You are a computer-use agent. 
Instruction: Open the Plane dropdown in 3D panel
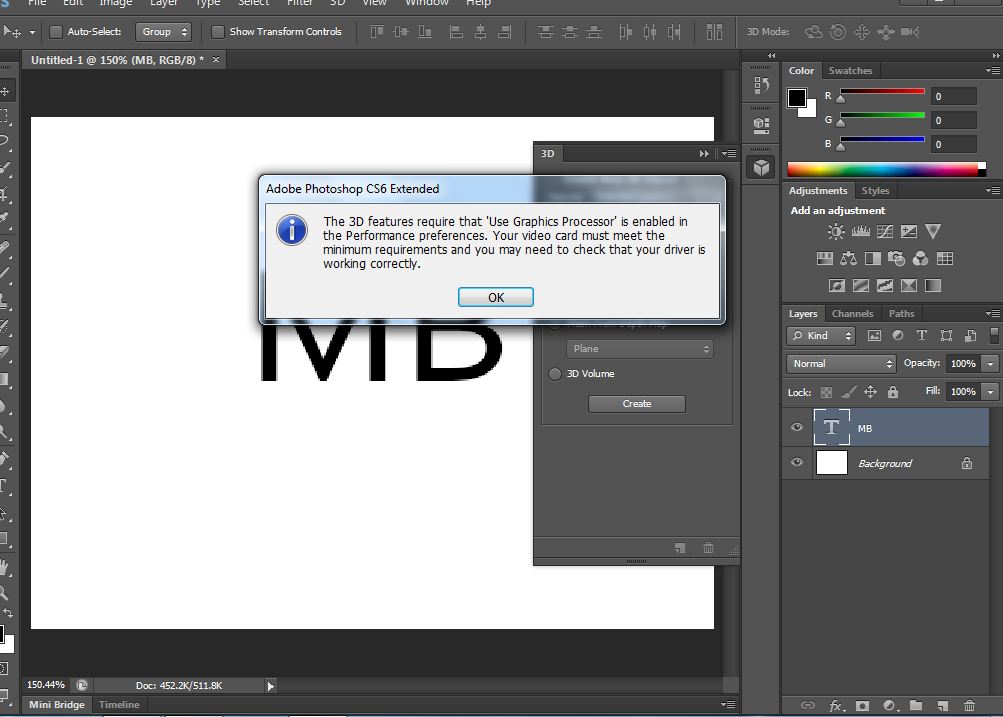[639, 349]
